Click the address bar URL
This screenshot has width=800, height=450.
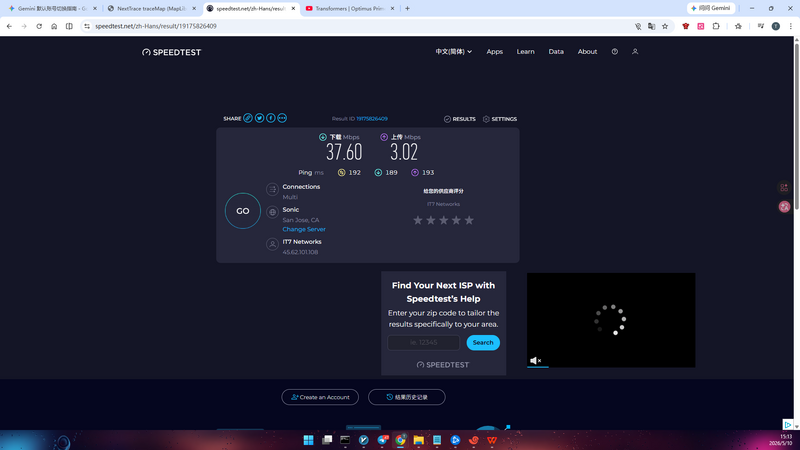pos(156,26)
